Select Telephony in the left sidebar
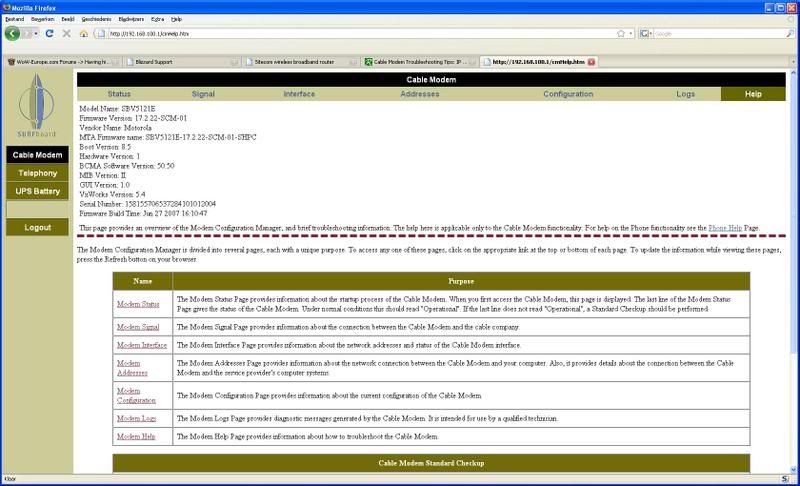 37,173
